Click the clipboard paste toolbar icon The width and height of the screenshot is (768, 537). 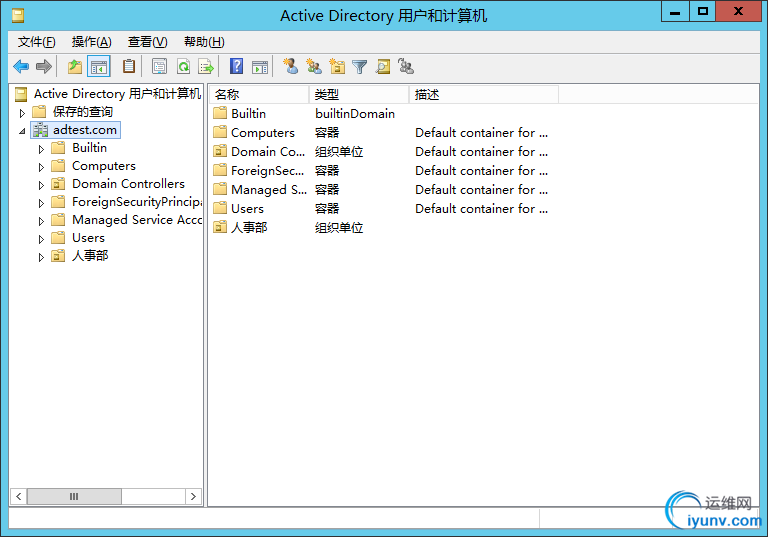click(x=129, y=66)
